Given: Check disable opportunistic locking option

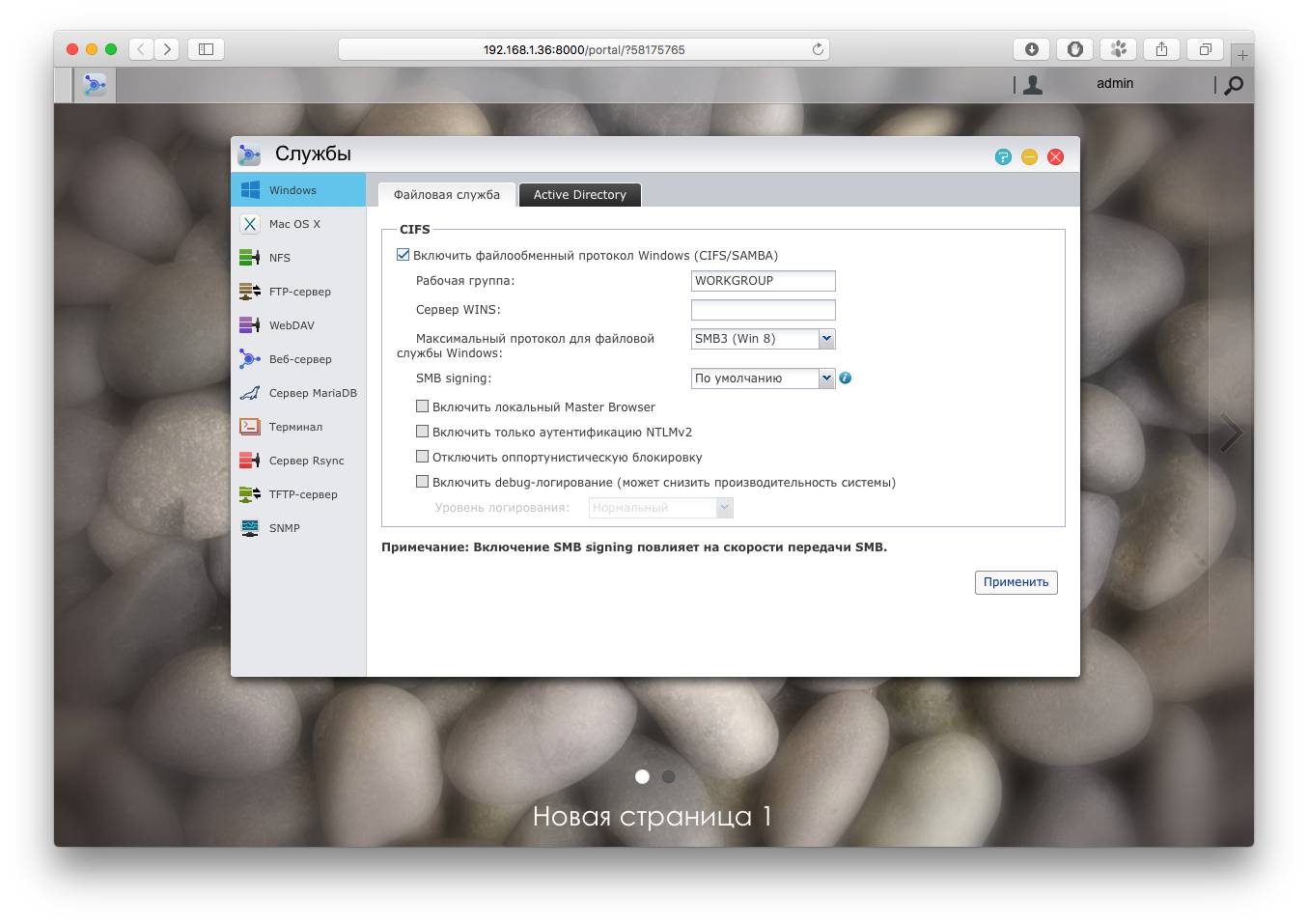Looking at the screenshot, I should click(422, 457).
